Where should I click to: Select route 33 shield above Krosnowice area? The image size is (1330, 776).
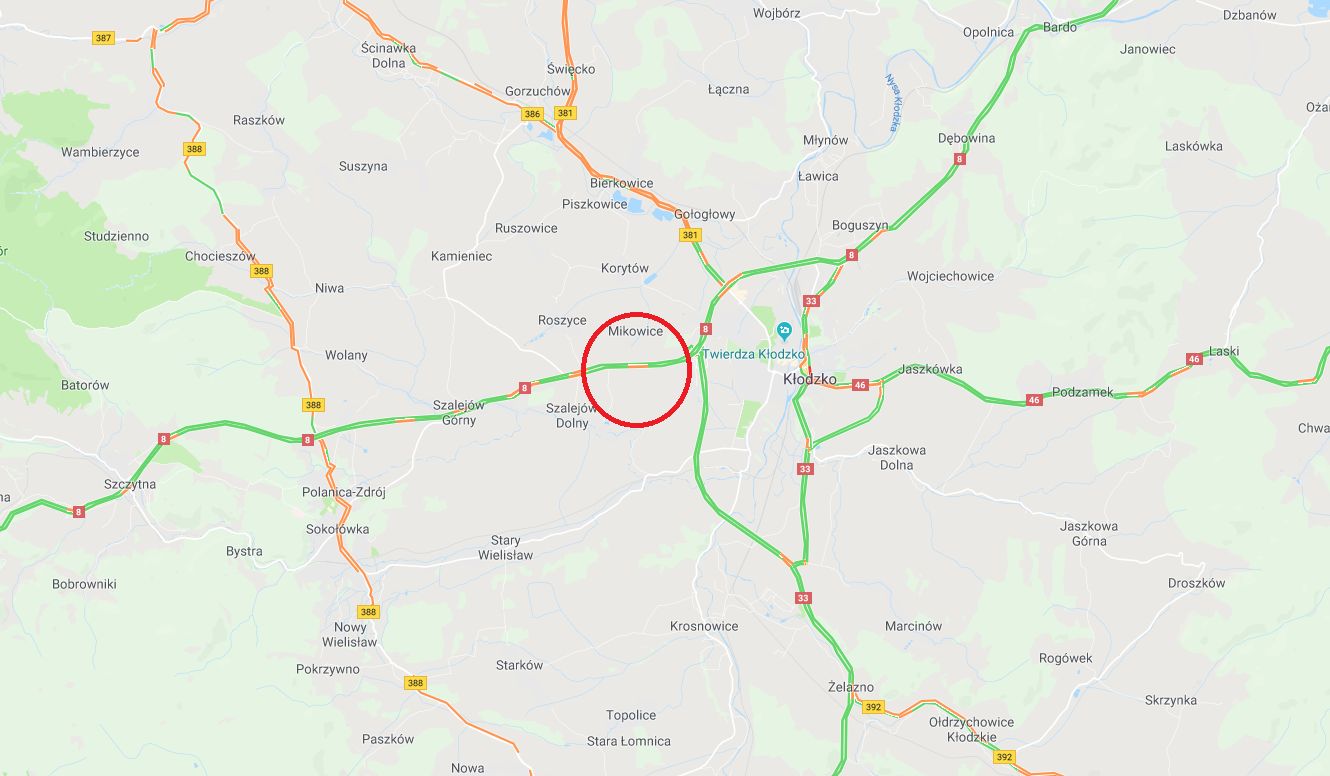(804, 598)
